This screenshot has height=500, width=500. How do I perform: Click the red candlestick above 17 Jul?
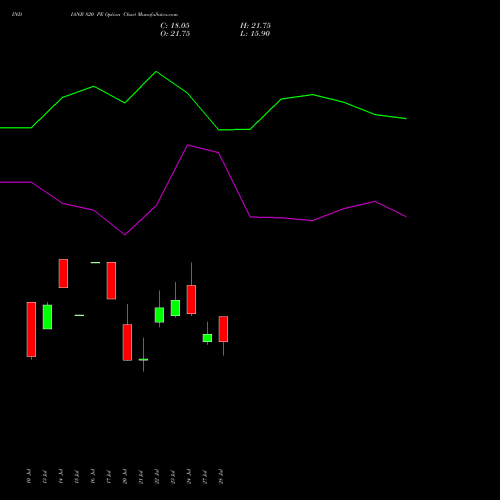111,281
